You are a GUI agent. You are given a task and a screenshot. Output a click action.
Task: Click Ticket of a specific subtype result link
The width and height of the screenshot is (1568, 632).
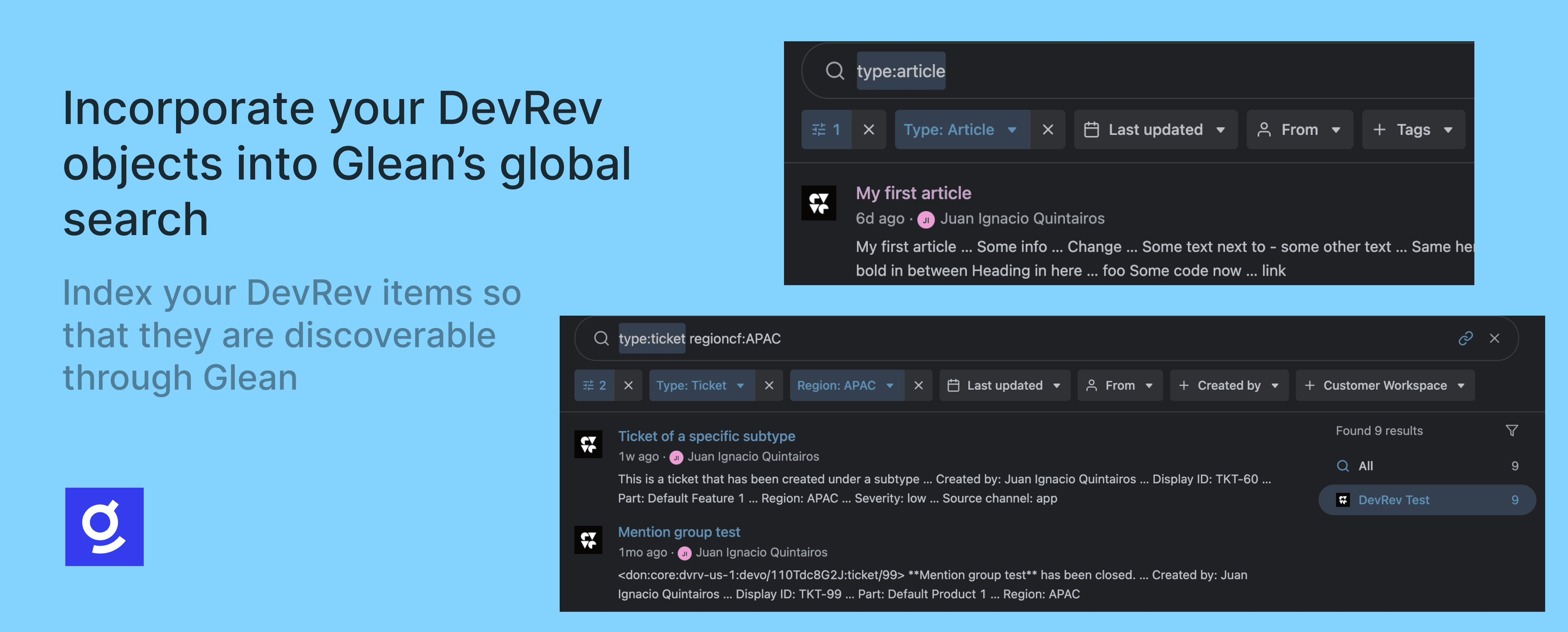(705, 435)
